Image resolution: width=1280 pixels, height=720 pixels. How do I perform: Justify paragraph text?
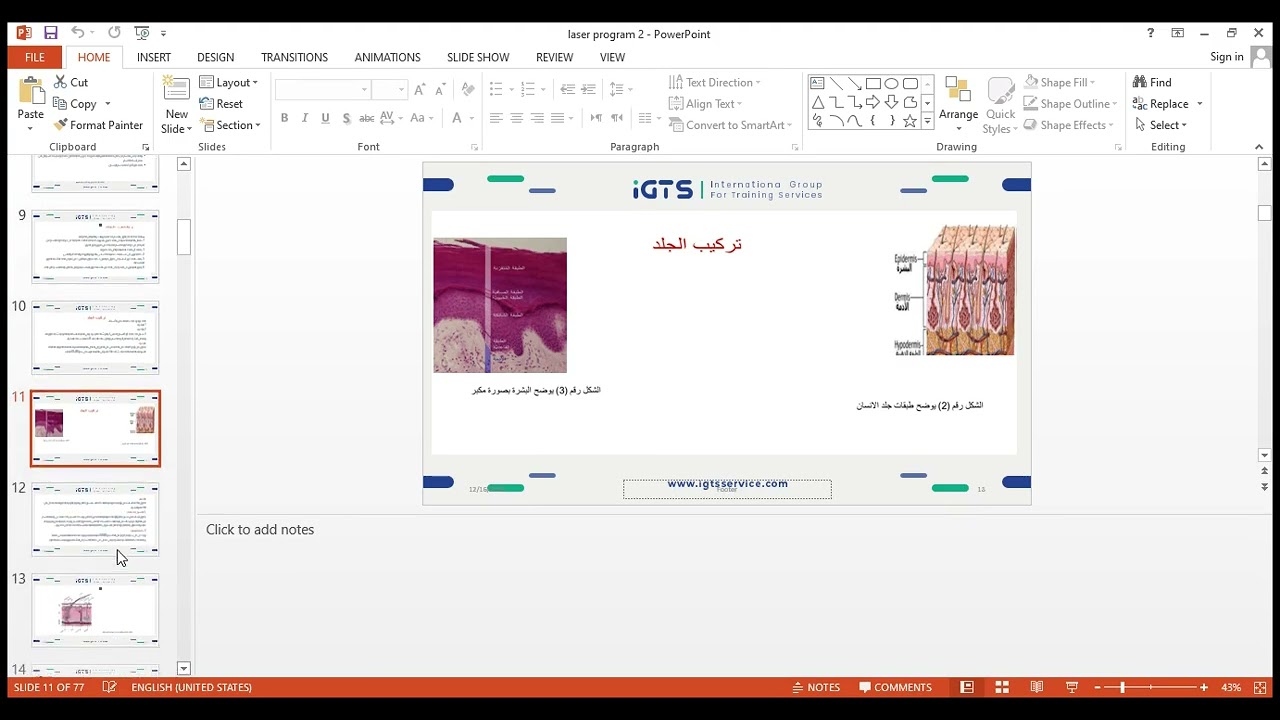point(558,118)
